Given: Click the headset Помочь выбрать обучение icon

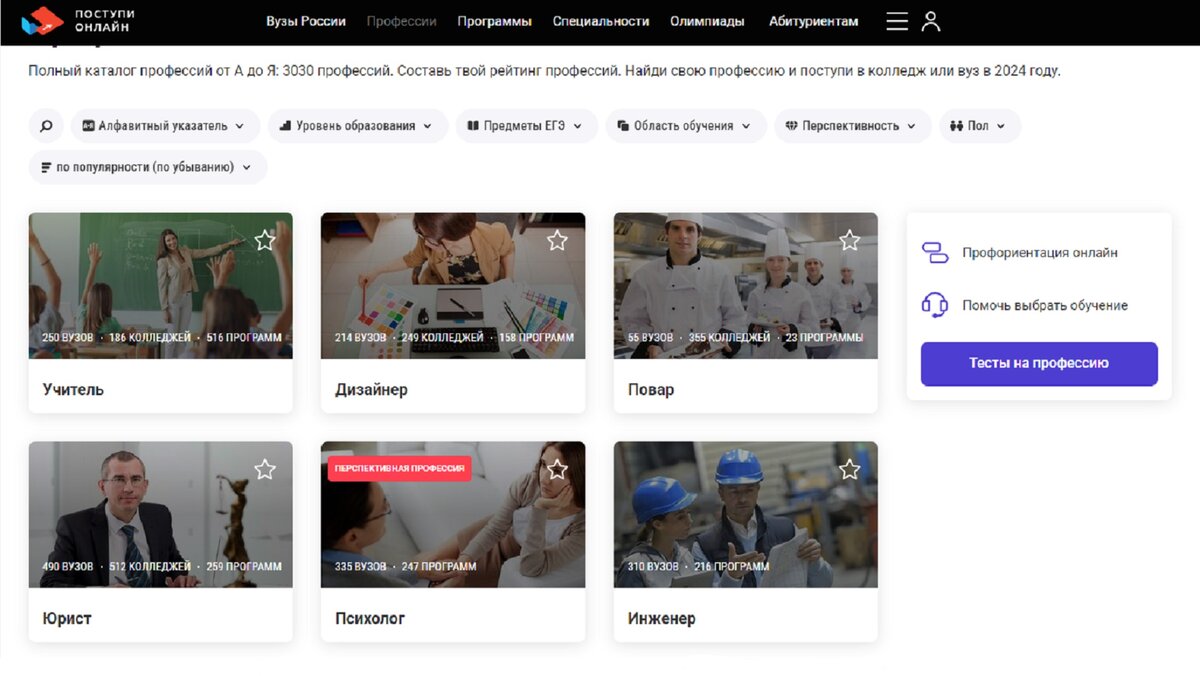Looking at the screenshot, I should (x=935, y=305).
